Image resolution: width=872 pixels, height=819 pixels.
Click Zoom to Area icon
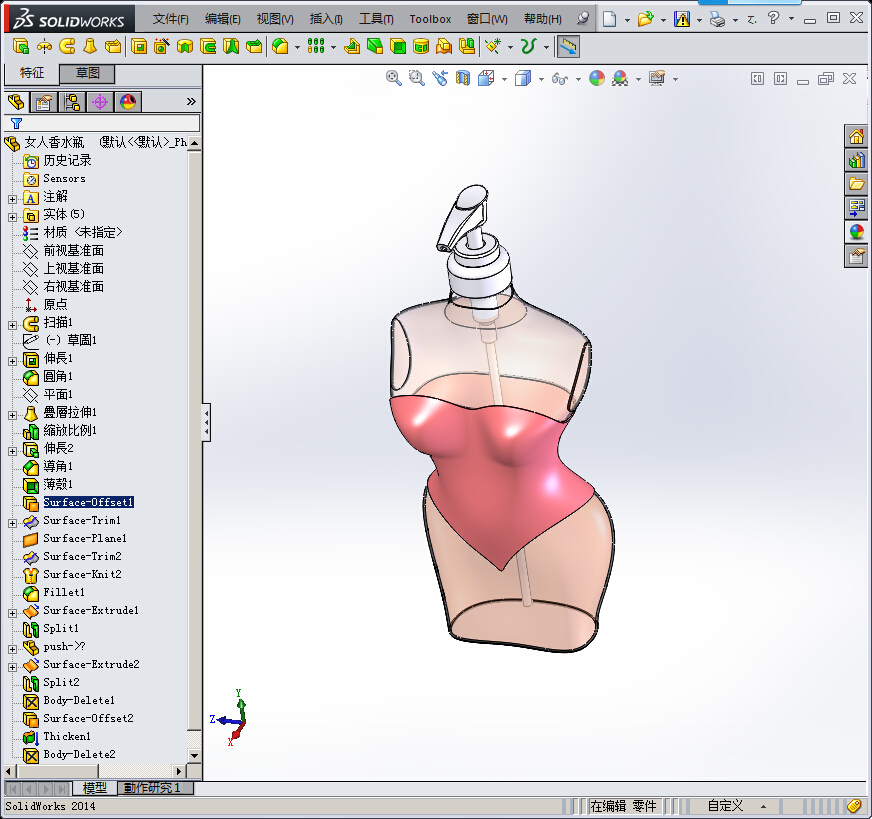tap(417, 78)
